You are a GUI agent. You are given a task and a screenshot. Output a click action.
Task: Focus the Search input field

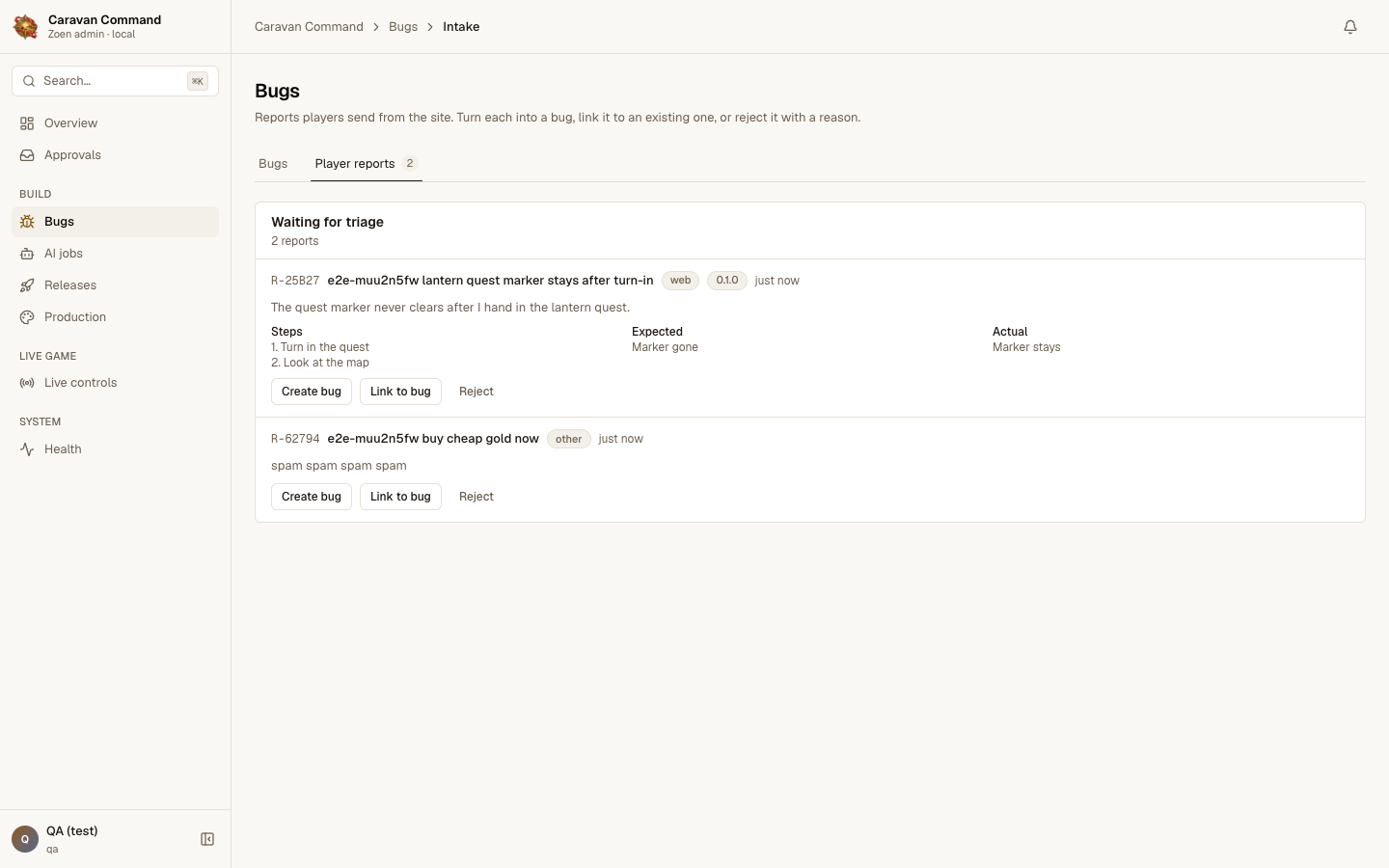115,81
